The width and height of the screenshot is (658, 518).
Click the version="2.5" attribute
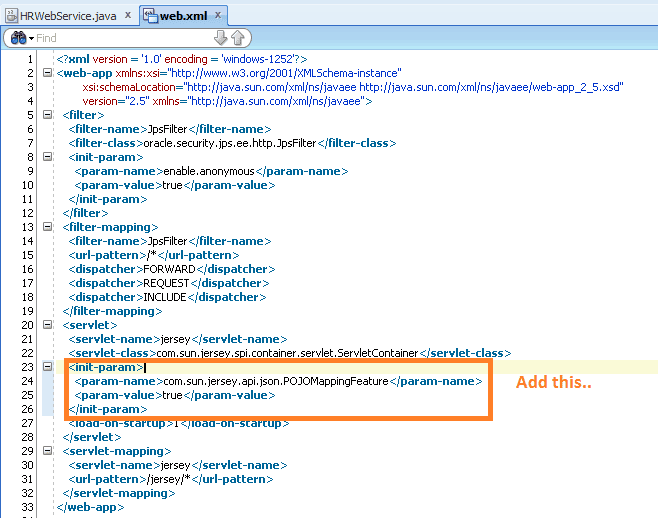click(115, 101)
